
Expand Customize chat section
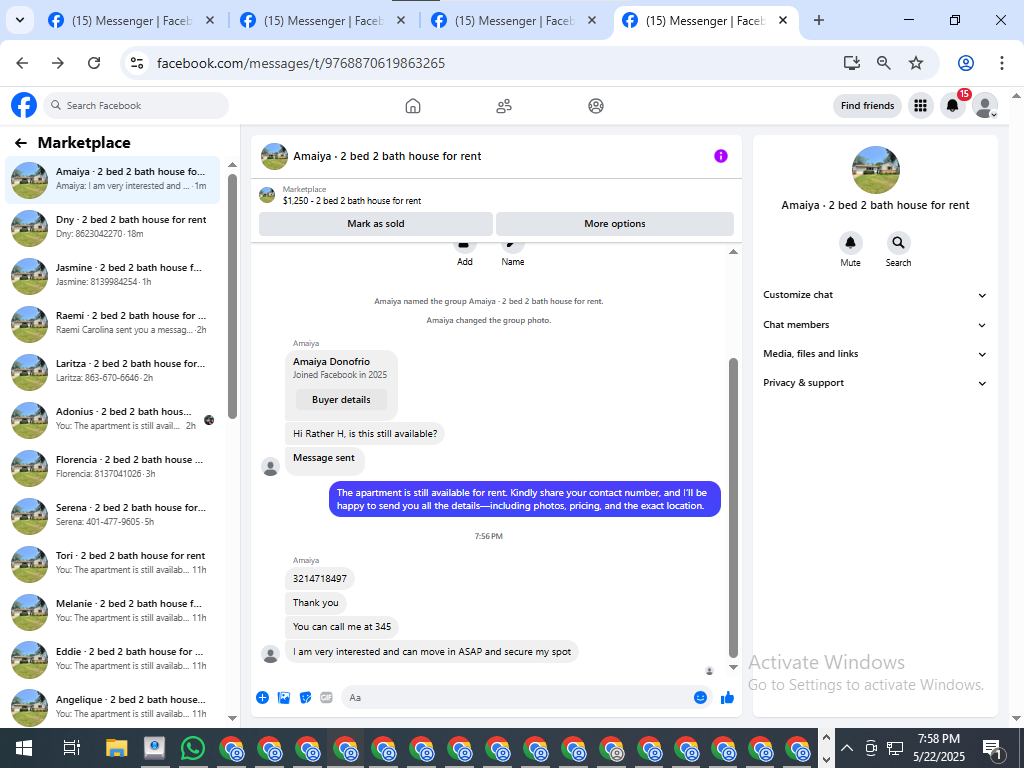[875, 295]
